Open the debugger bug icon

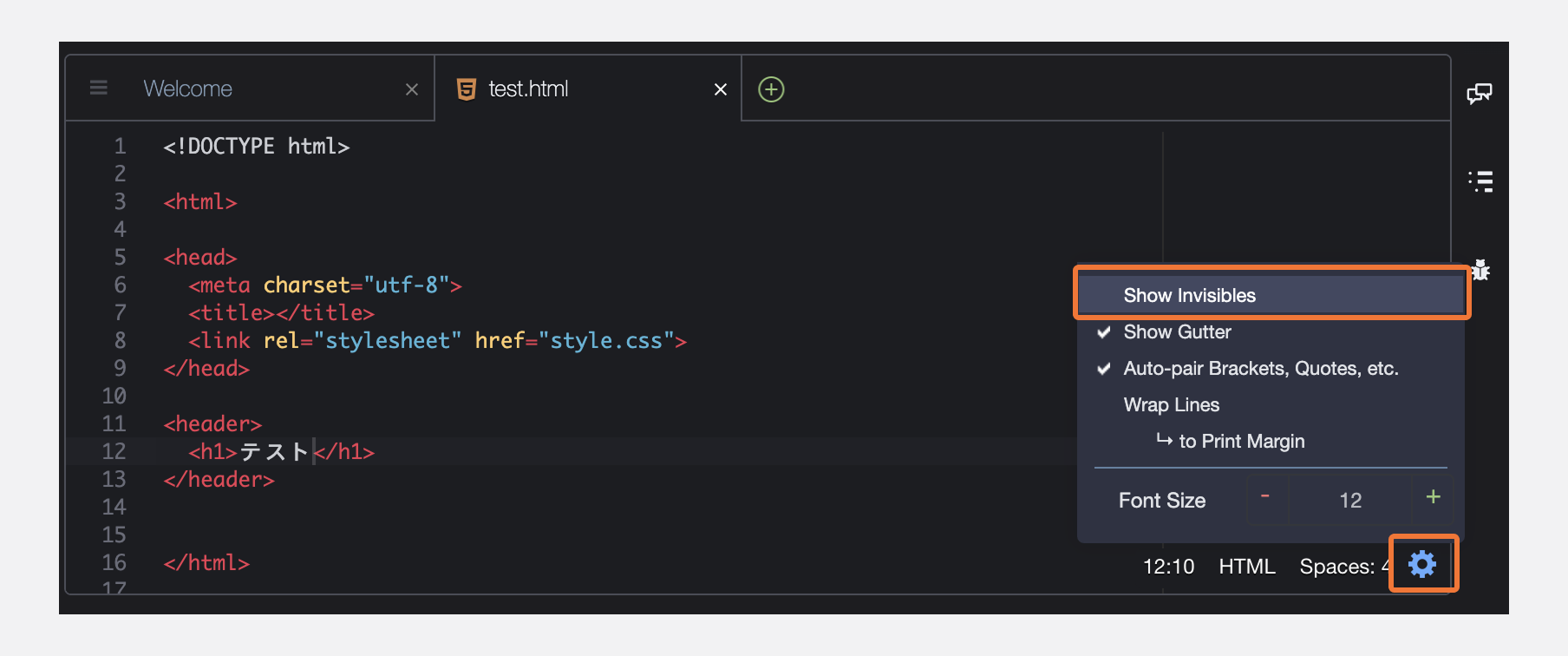coord(1480,270)
